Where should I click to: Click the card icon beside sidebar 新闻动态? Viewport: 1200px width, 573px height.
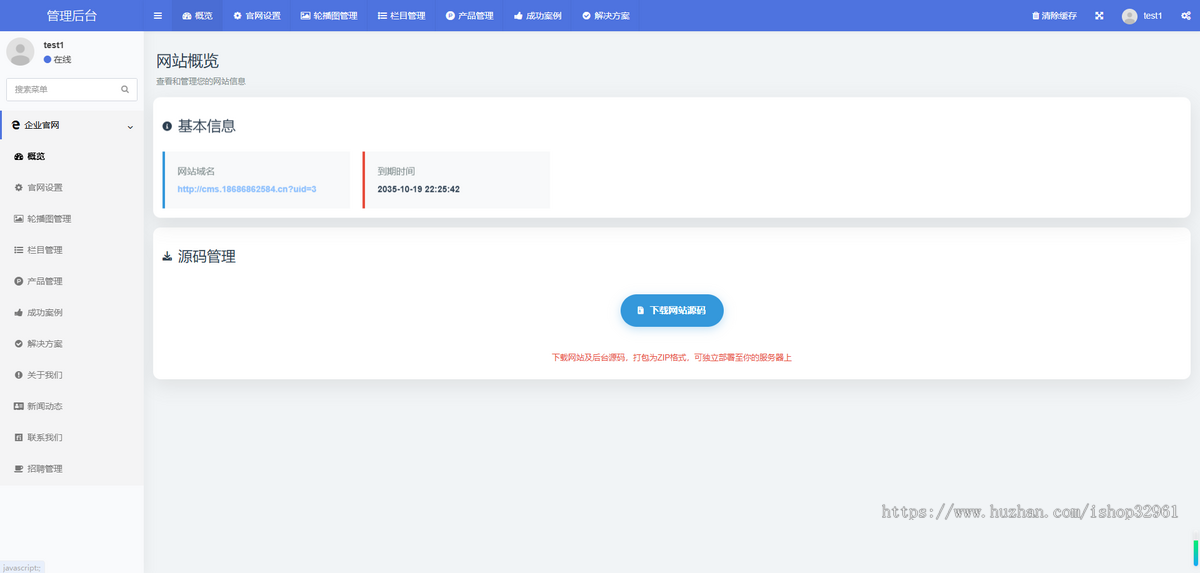click(19, 406)
